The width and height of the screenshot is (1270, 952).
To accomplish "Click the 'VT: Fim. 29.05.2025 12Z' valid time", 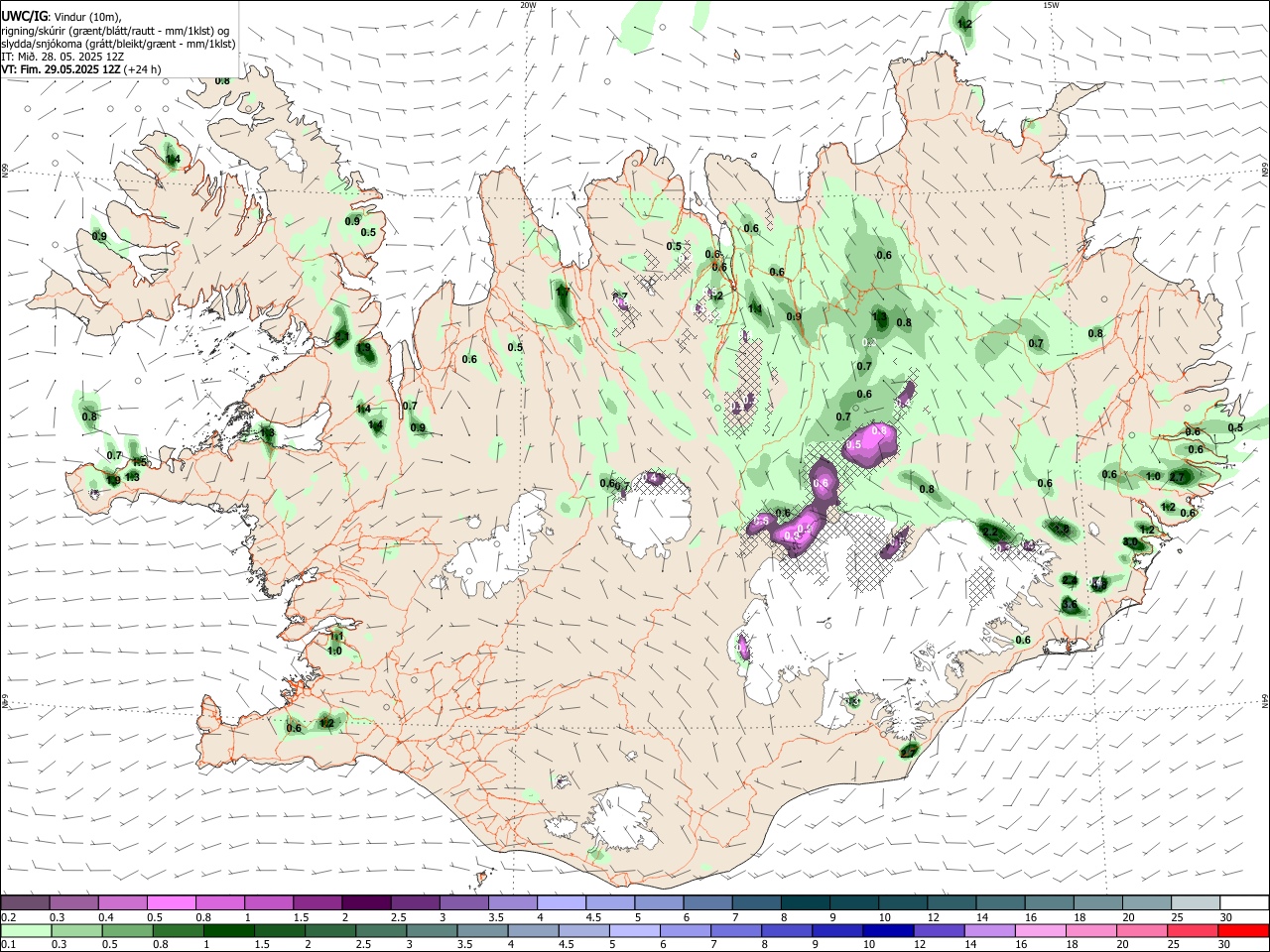I will [x=61, y=69].
